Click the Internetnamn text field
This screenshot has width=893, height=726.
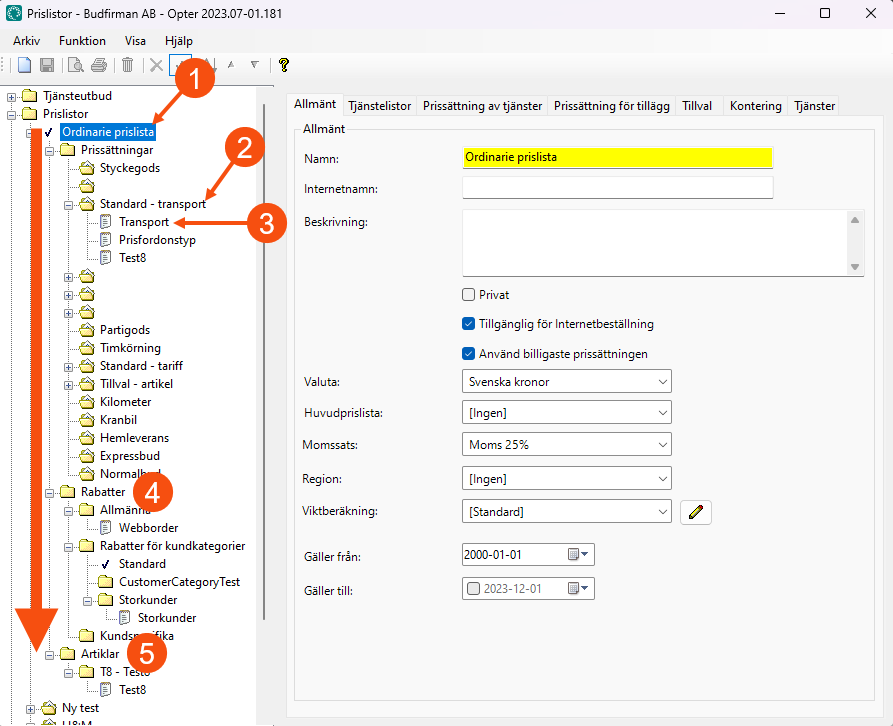coord(617,188)
